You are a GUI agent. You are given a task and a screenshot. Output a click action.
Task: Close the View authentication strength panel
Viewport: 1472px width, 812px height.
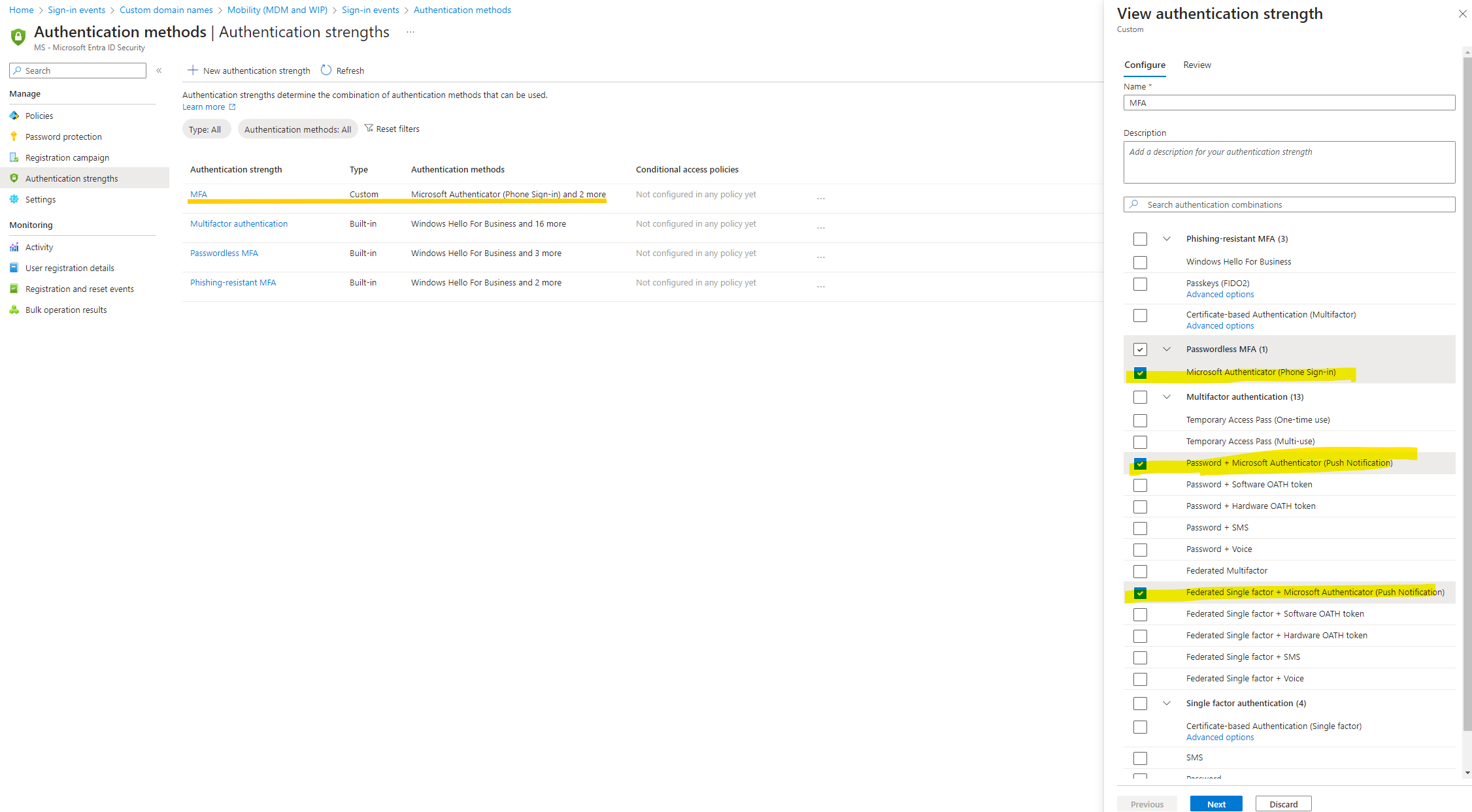(1463, 14)
